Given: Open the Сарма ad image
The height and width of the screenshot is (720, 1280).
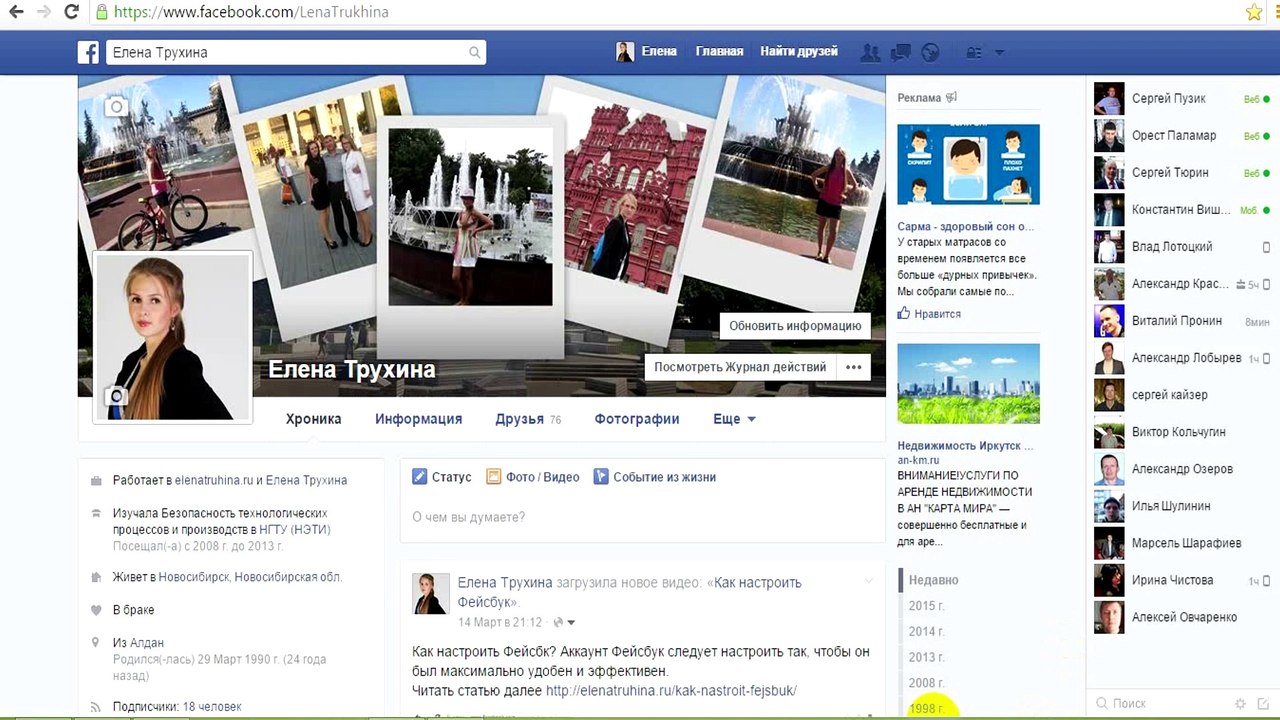Looking at the screenshot, I should click(x=968, y=164).
